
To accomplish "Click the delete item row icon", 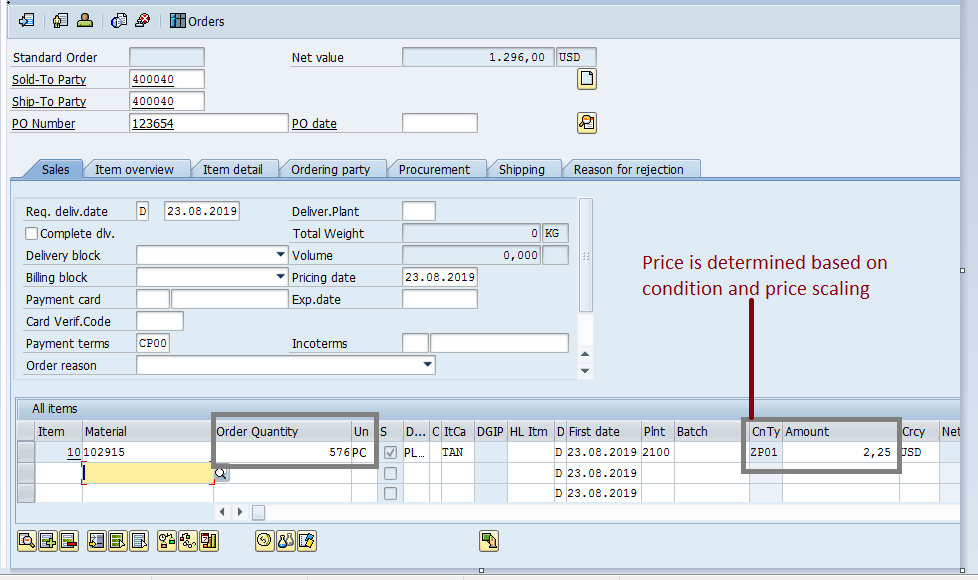I will (x=68, y=541).
